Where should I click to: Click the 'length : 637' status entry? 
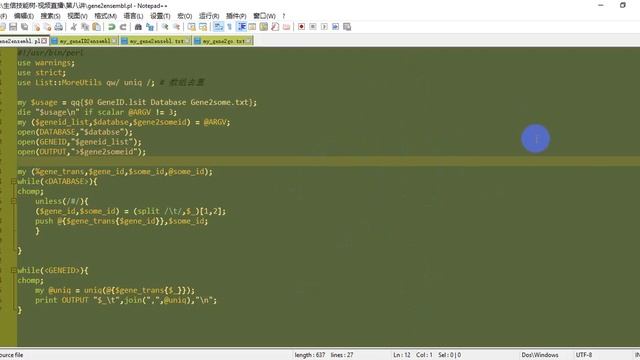point(310,355)
